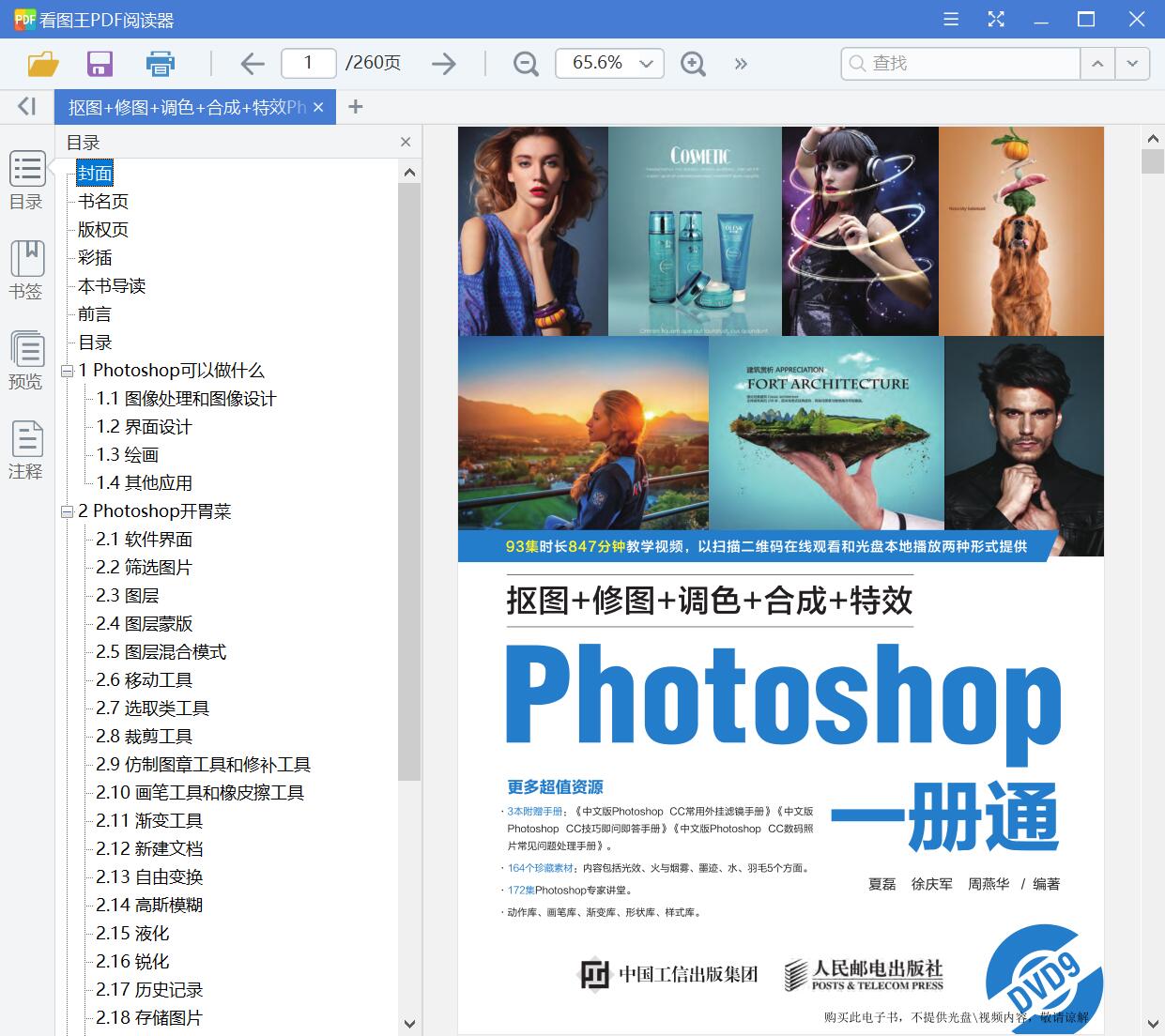This screenshot has width=1165, height=1036.
Task: Jump to '2.14 高斯模糊' section
Action: click(149, 906)
